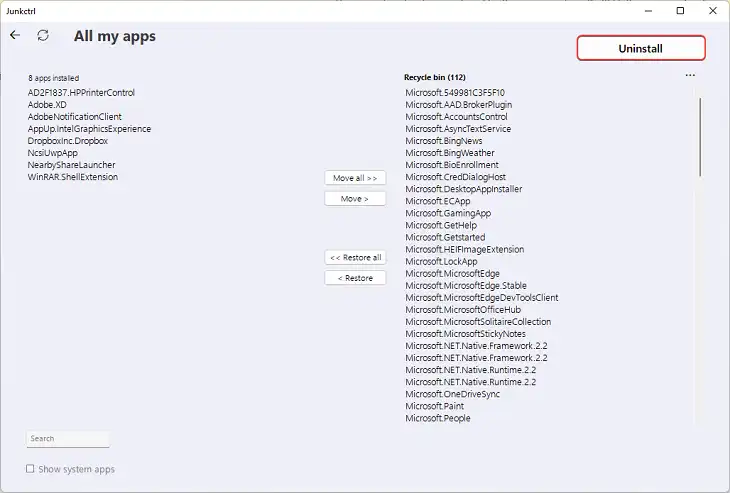The image size is (730, 493).
Task: Click the recycle bin list scrollbar
Action: 700,137
